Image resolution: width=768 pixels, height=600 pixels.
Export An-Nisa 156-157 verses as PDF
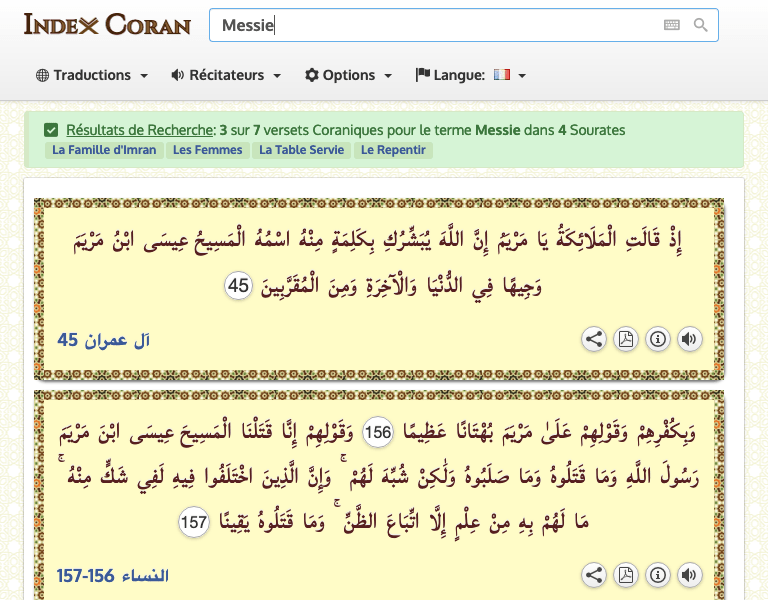tap(626, 575)
